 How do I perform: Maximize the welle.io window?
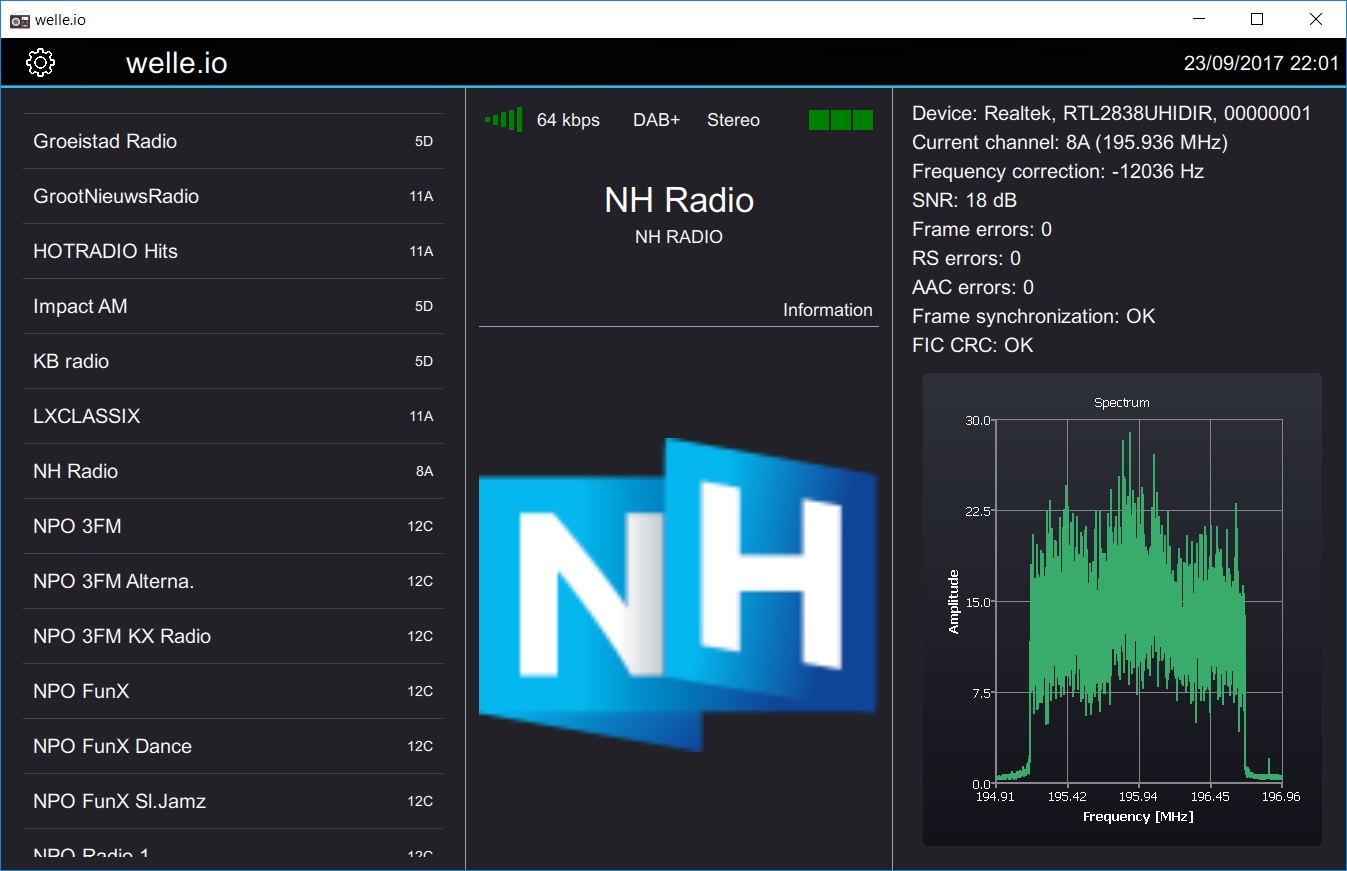click(1257, 19)
